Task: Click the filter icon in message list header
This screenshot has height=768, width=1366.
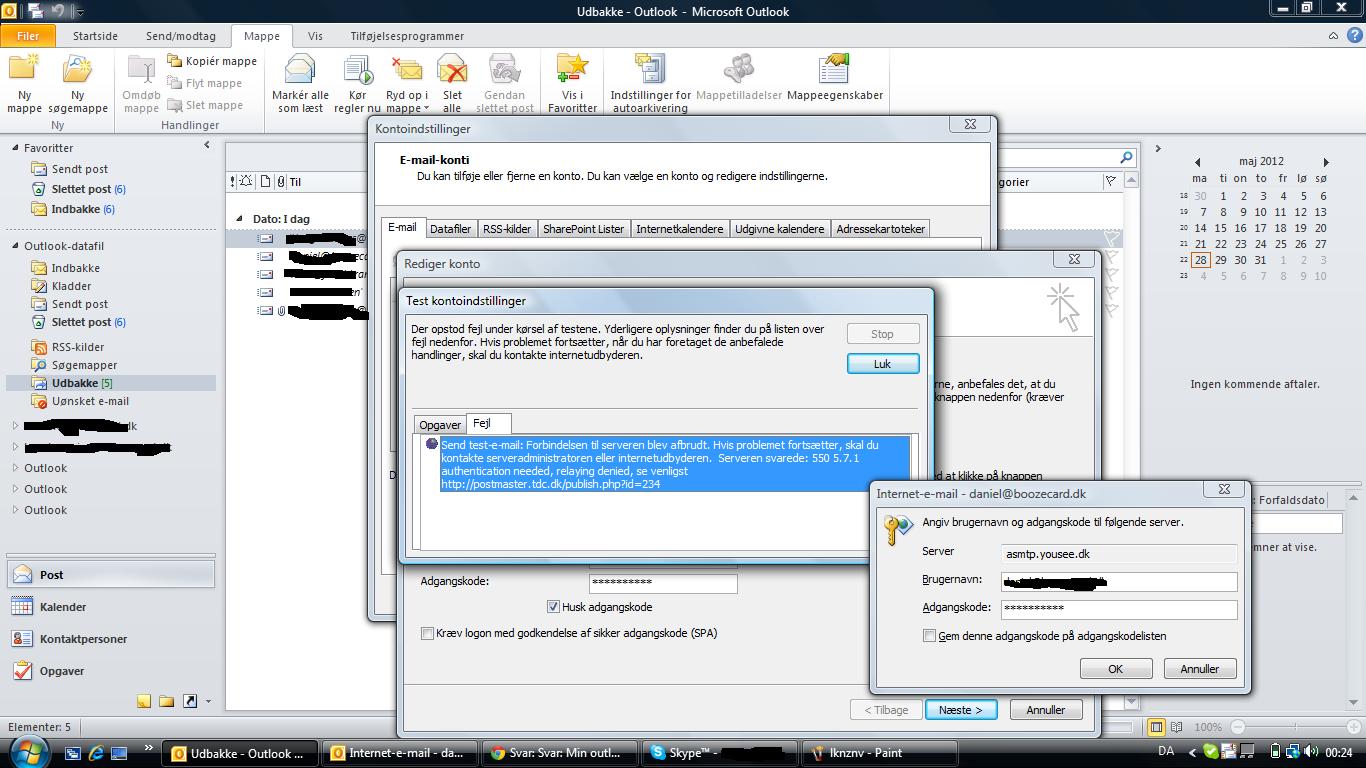Action: point(1110,181)
